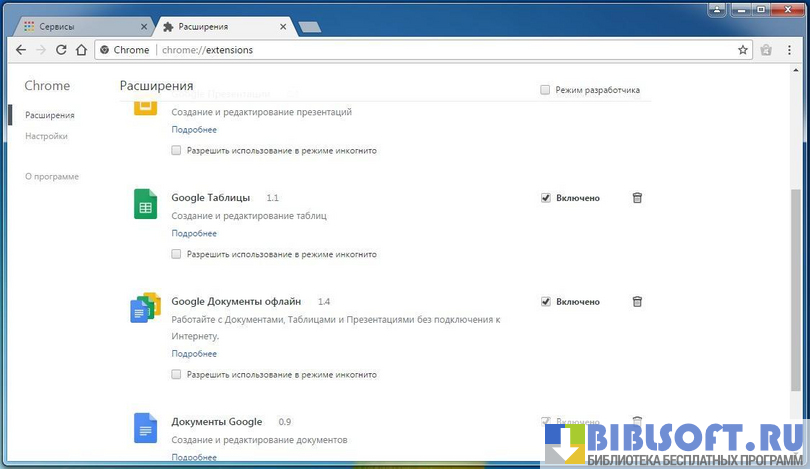
Task: Click the version number 1.1
Action: point(272,198)
